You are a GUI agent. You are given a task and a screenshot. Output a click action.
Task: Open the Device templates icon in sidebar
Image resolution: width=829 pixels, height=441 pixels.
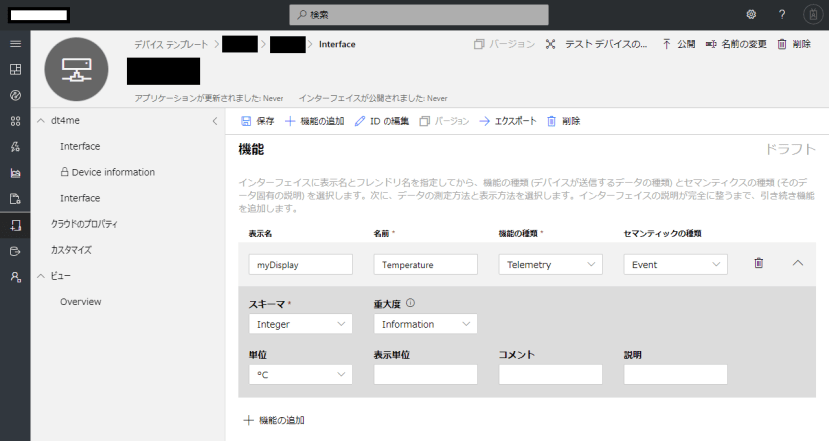tap(15, 225)
